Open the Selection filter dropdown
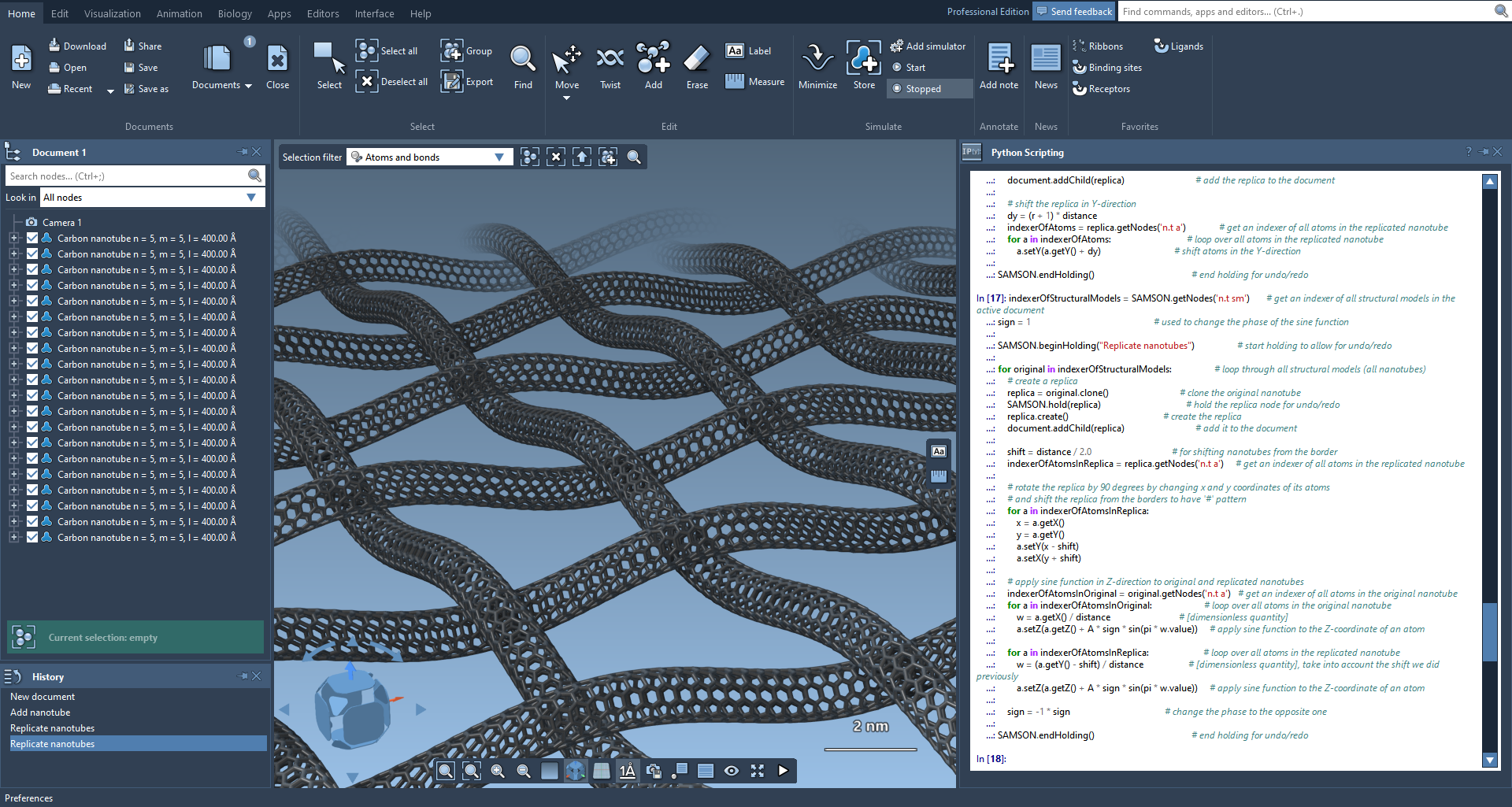 click(498, 157)
